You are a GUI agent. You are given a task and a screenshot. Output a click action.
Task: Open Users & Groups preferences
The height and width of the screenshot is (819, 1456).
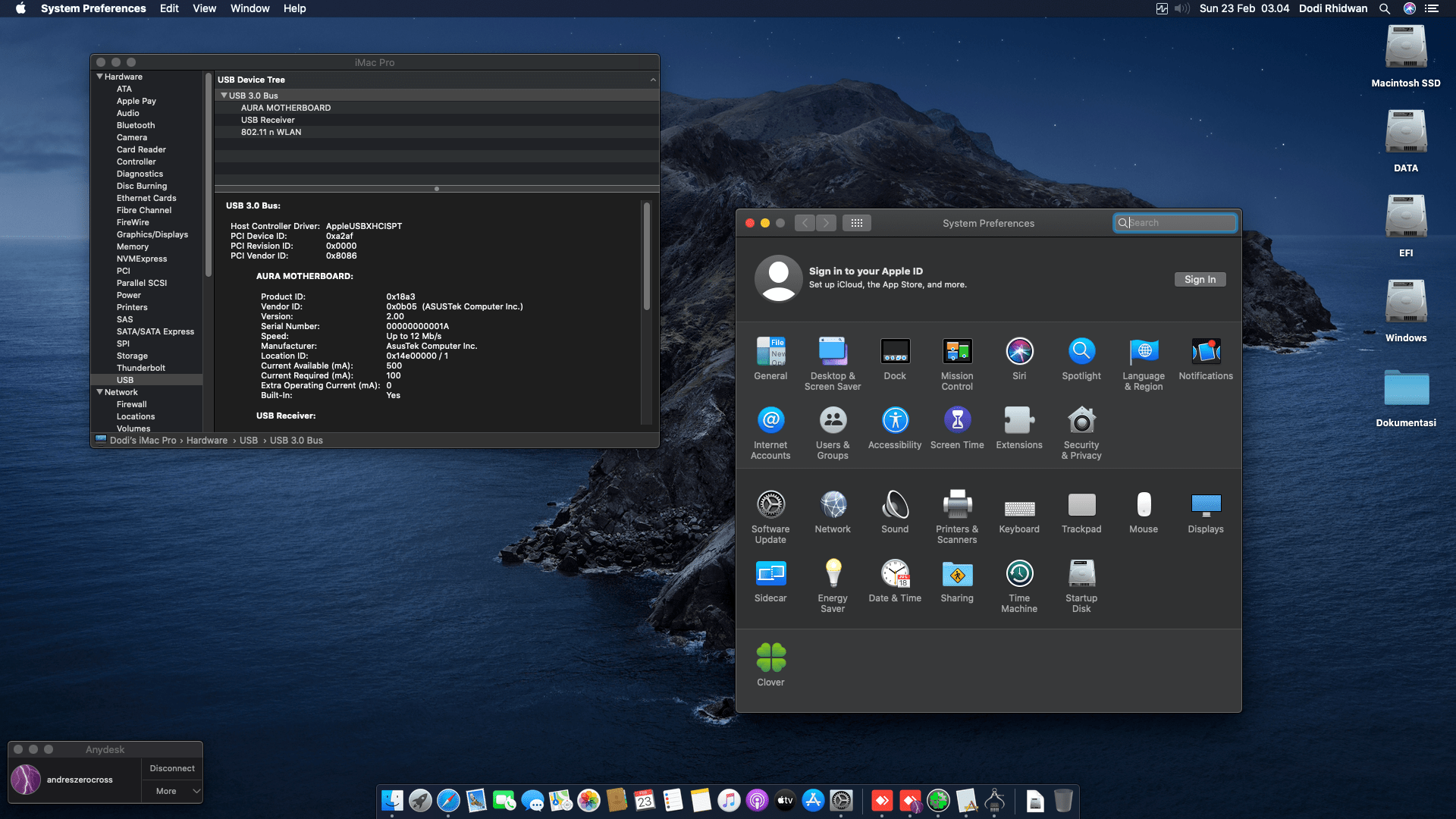pos(833,433)
